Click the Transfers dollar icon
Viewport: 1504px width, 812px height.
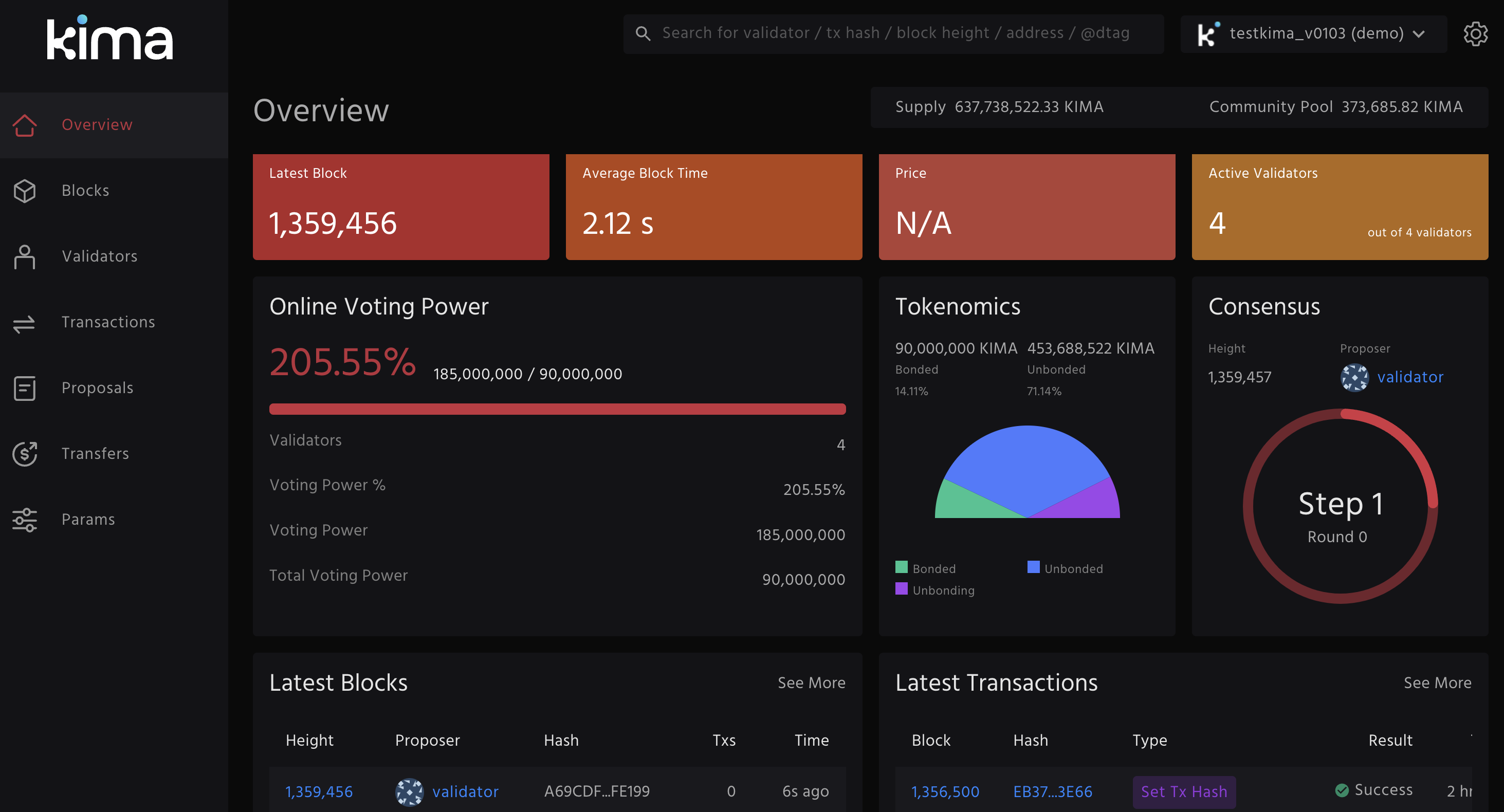click(x=25, y=454)
